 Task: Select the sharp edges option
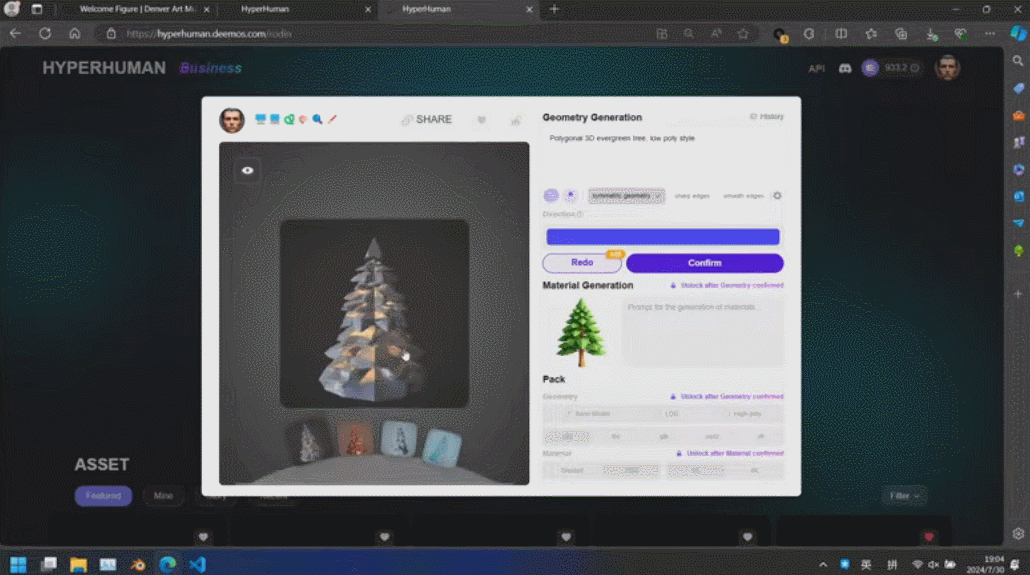coord(691,196)
